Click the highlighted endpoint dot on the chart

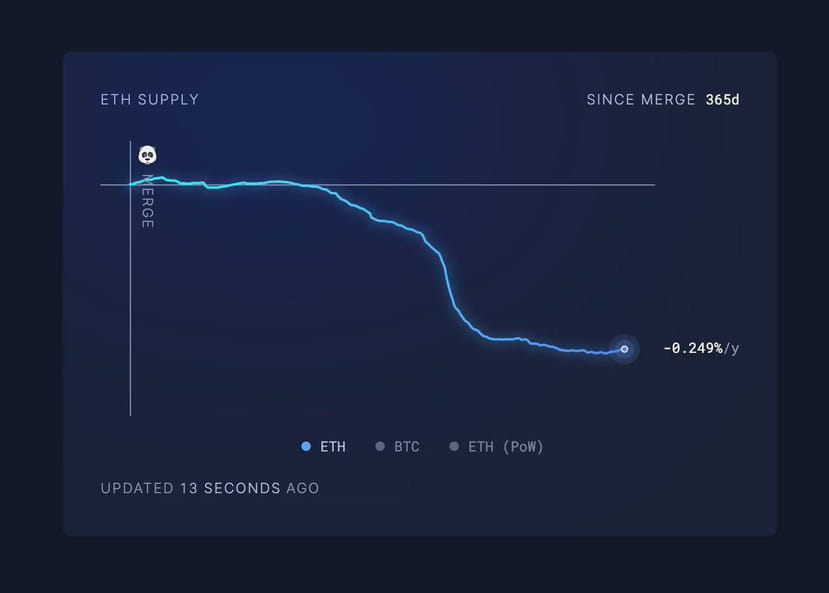click(623, 349)
